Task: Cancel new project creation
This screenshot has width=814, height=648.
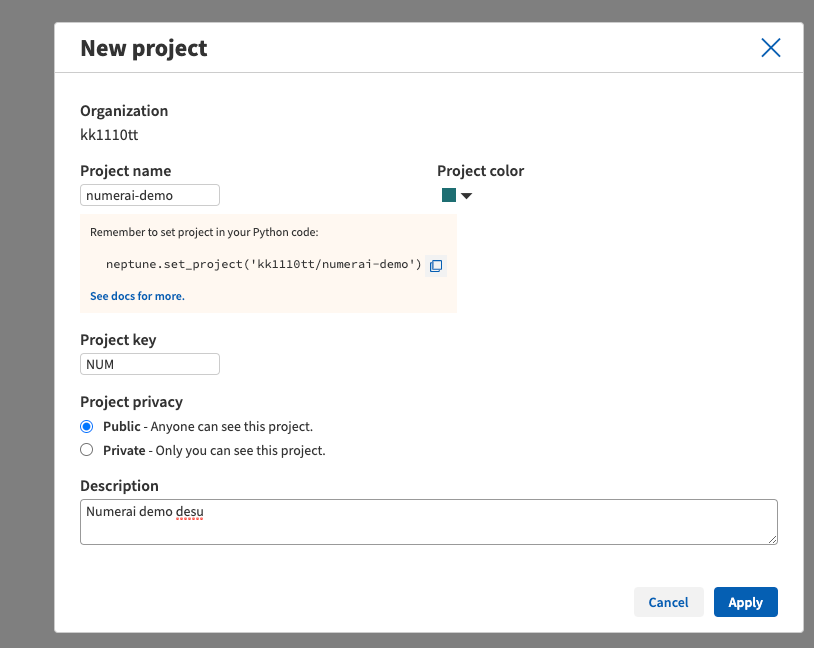Action: point(669,602)
